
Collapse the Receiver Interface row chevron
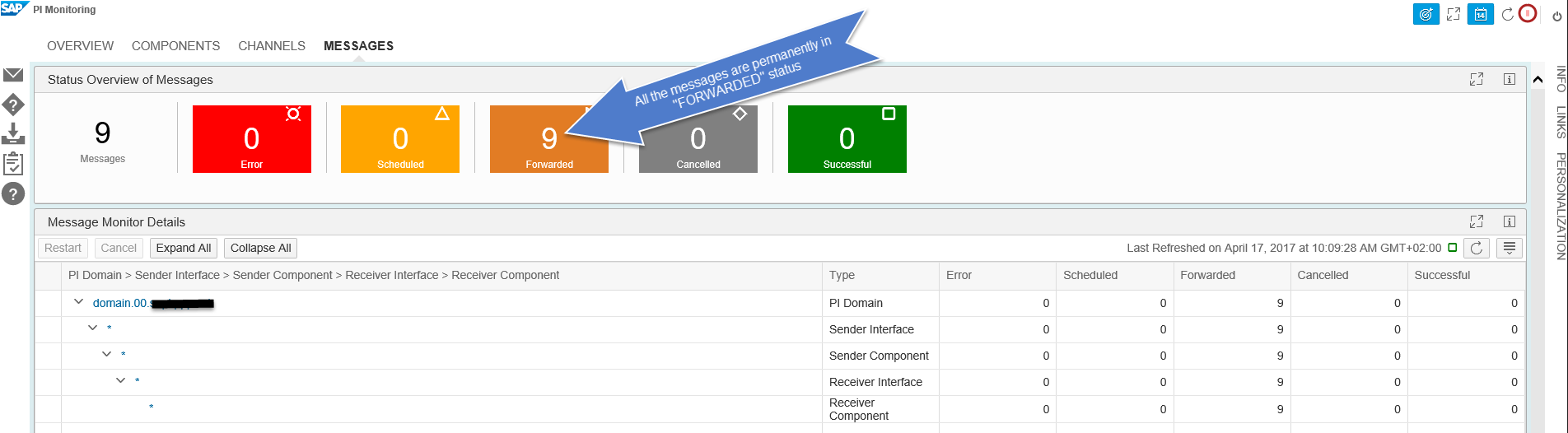[120, 380]
